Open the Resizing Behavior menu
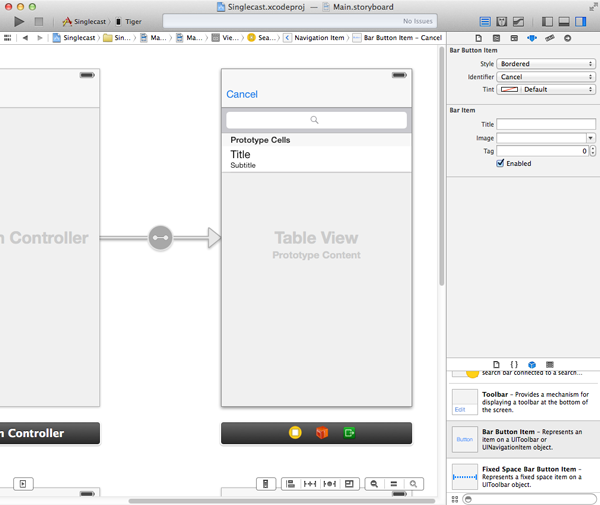The image size is (600, 505). pyautogui.click(x=349, y=484)
